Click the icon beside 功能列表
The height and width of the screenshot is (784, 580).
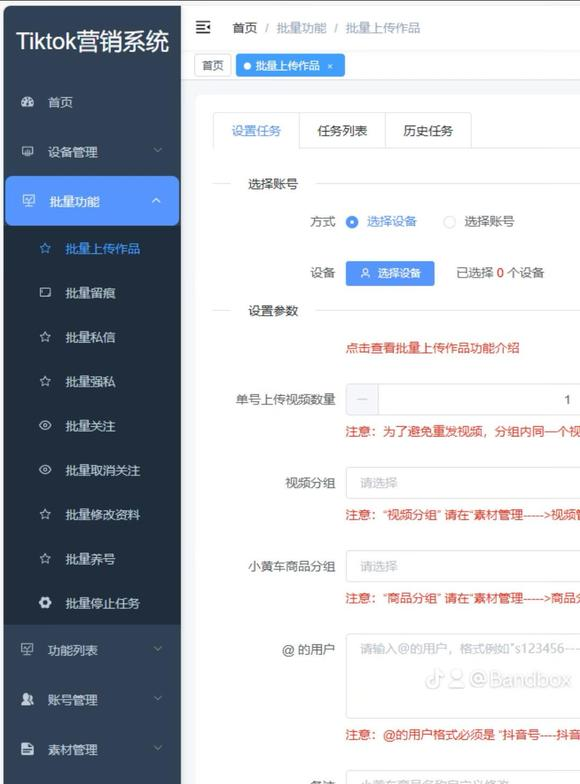click(x=27, y=650)
